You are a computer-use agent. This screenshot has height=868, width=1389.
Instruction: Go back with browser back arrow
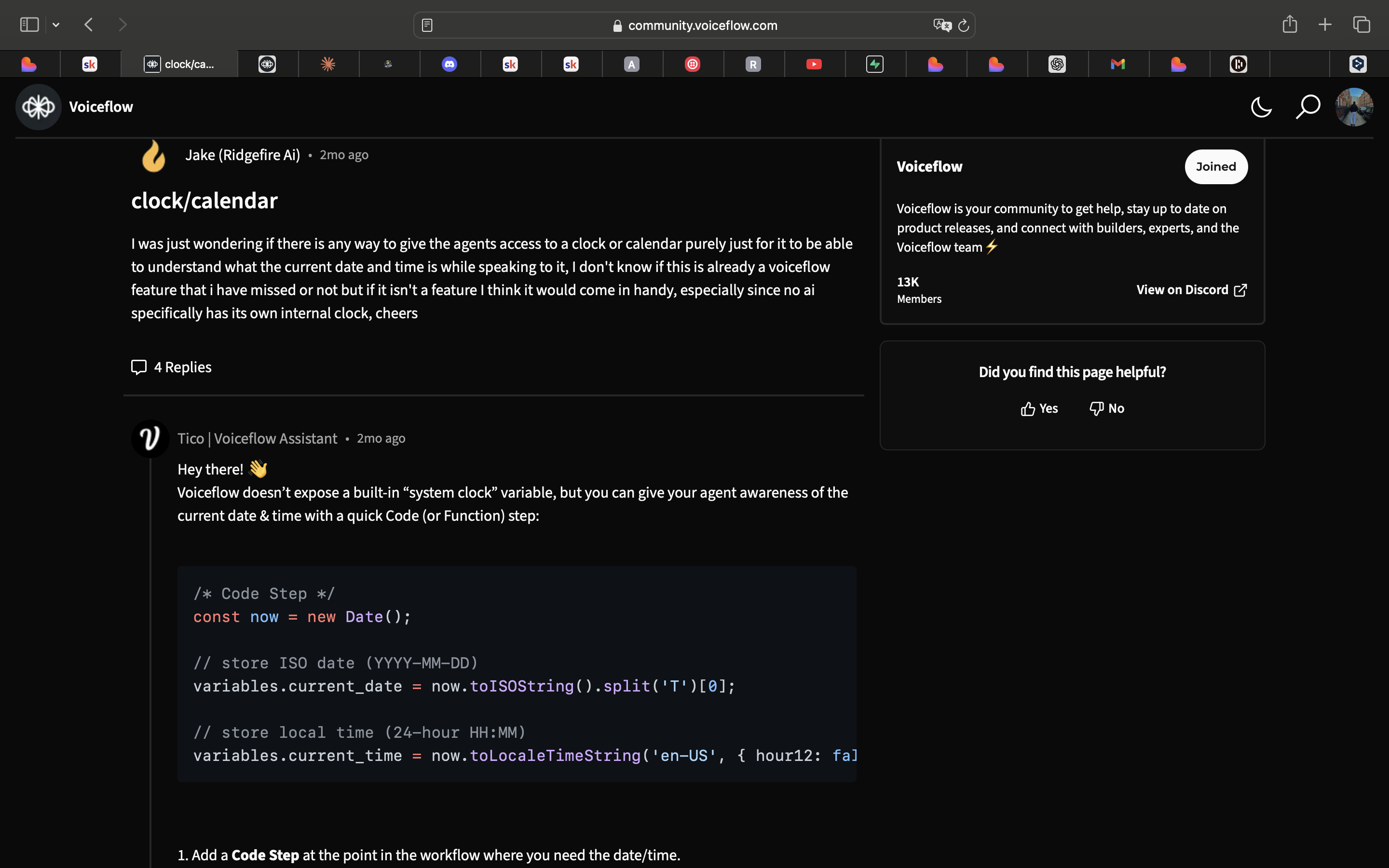[x=88, y=25]
